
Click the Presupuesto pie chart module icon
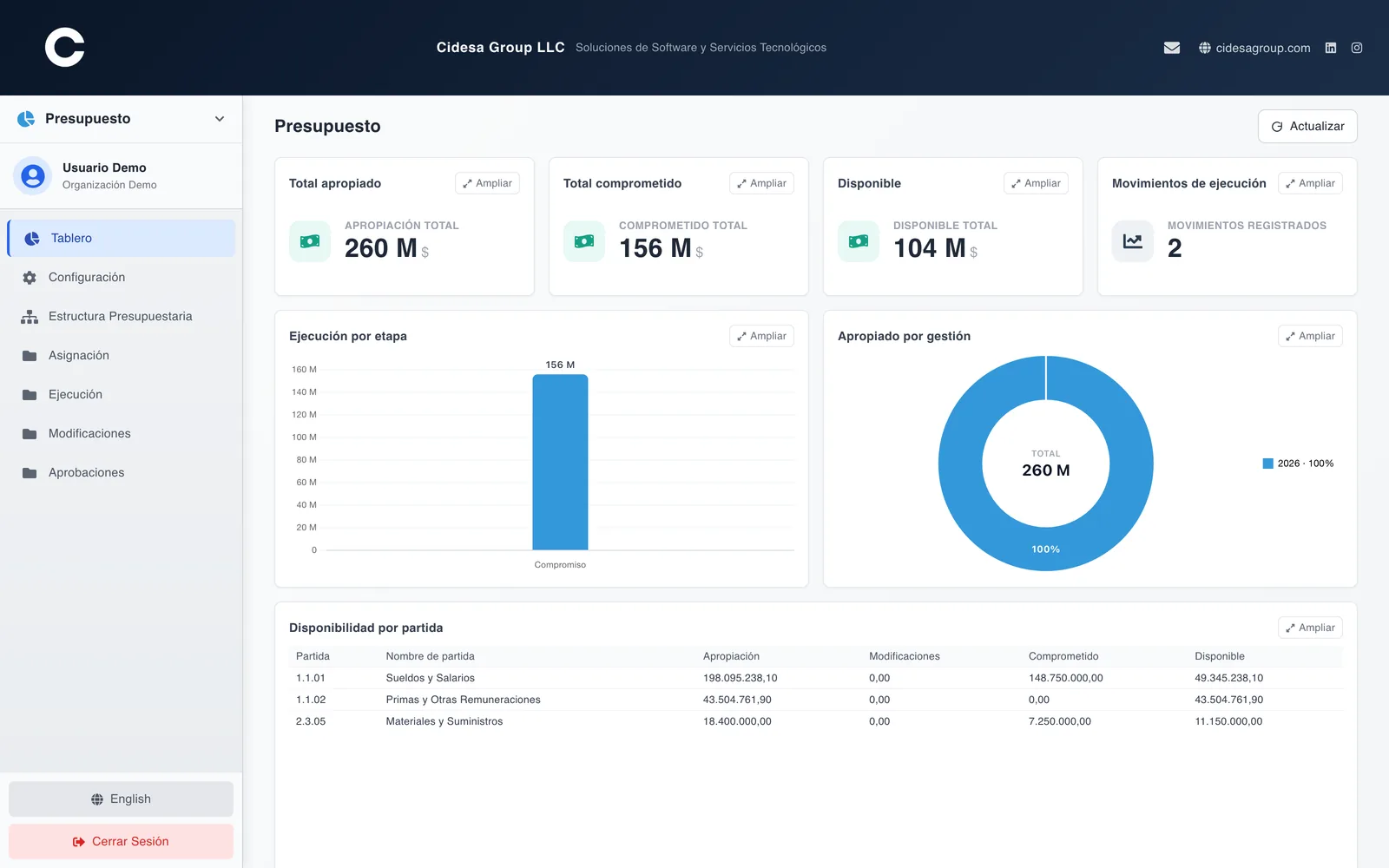coord(26,119)
